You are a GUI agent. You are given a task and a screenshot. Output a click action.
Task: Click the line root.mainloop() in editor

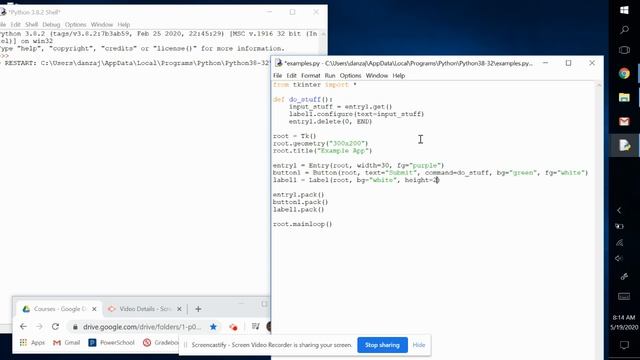click(x=302, y=224)
